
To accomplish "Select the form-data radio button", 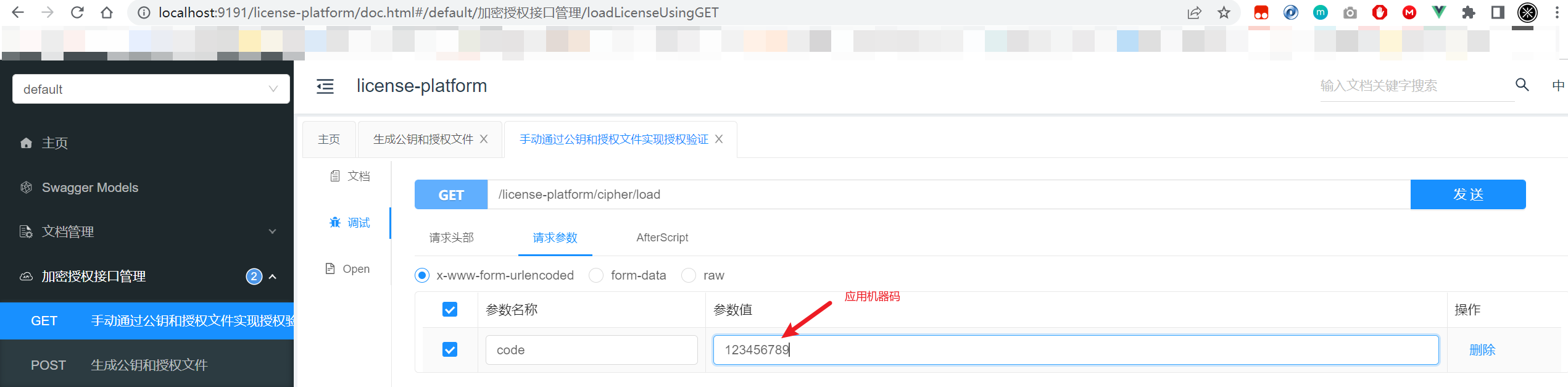I will tap(596, 275).
